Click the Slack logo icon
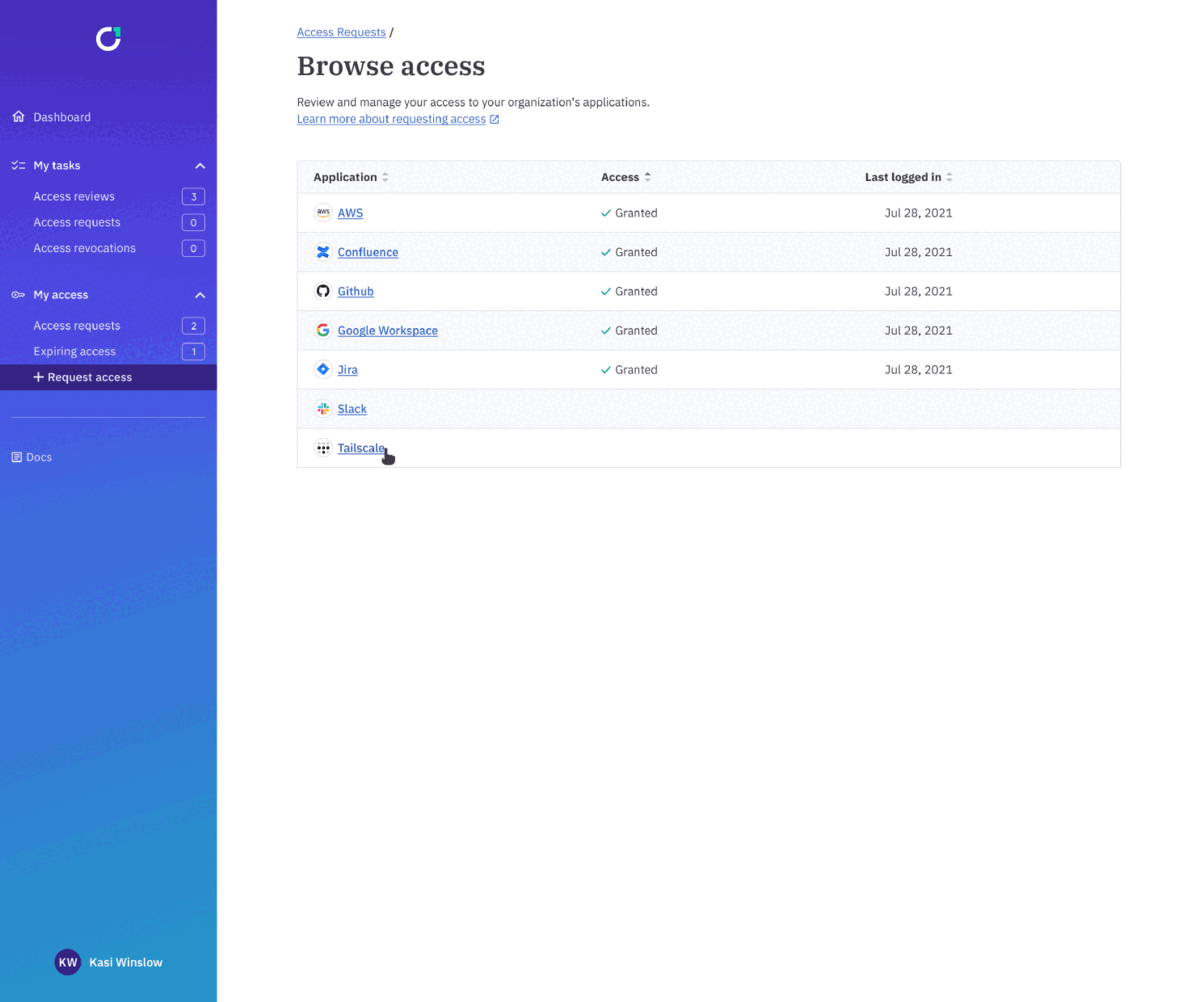Screen dimensions: 1200x1002 click(322, 409)
